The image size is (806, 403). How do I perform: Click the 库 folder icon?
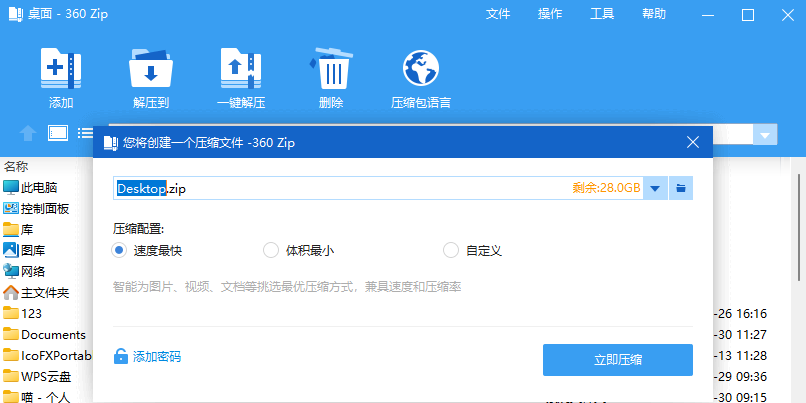(10, 229)
